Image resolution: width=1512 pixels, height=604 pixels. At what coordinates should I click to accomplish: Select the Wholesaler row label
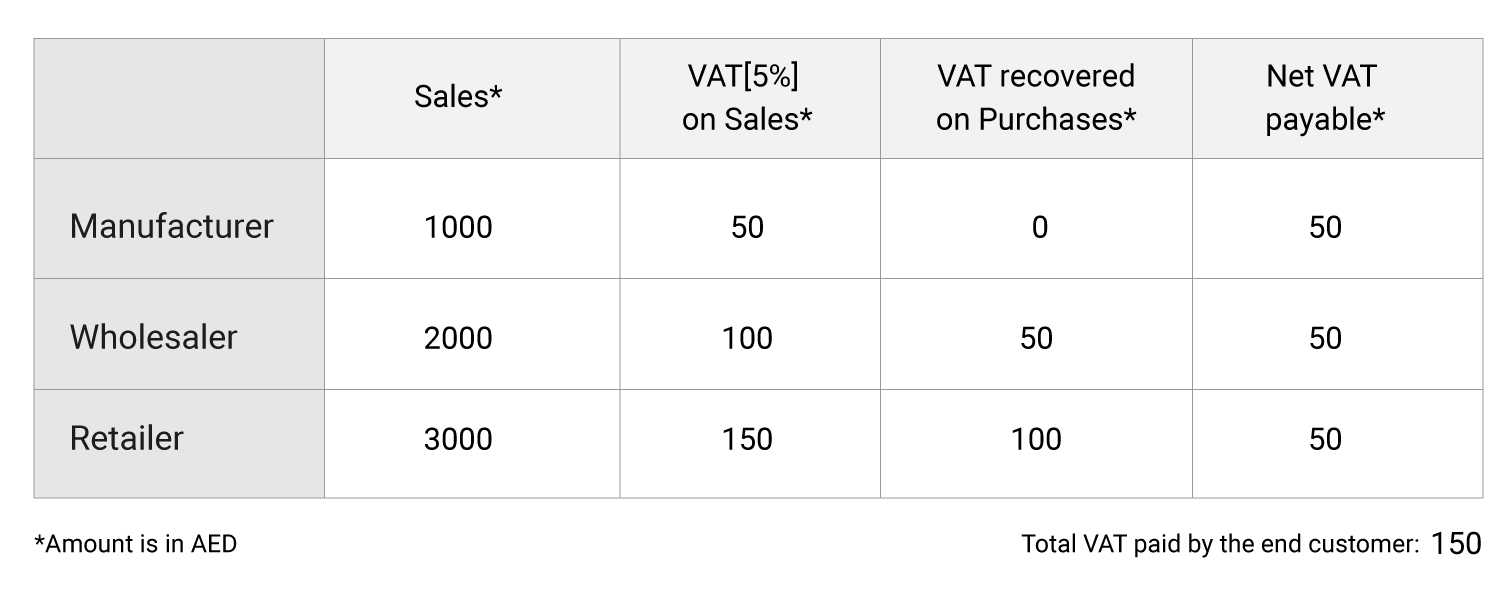(x=153, y=337)
